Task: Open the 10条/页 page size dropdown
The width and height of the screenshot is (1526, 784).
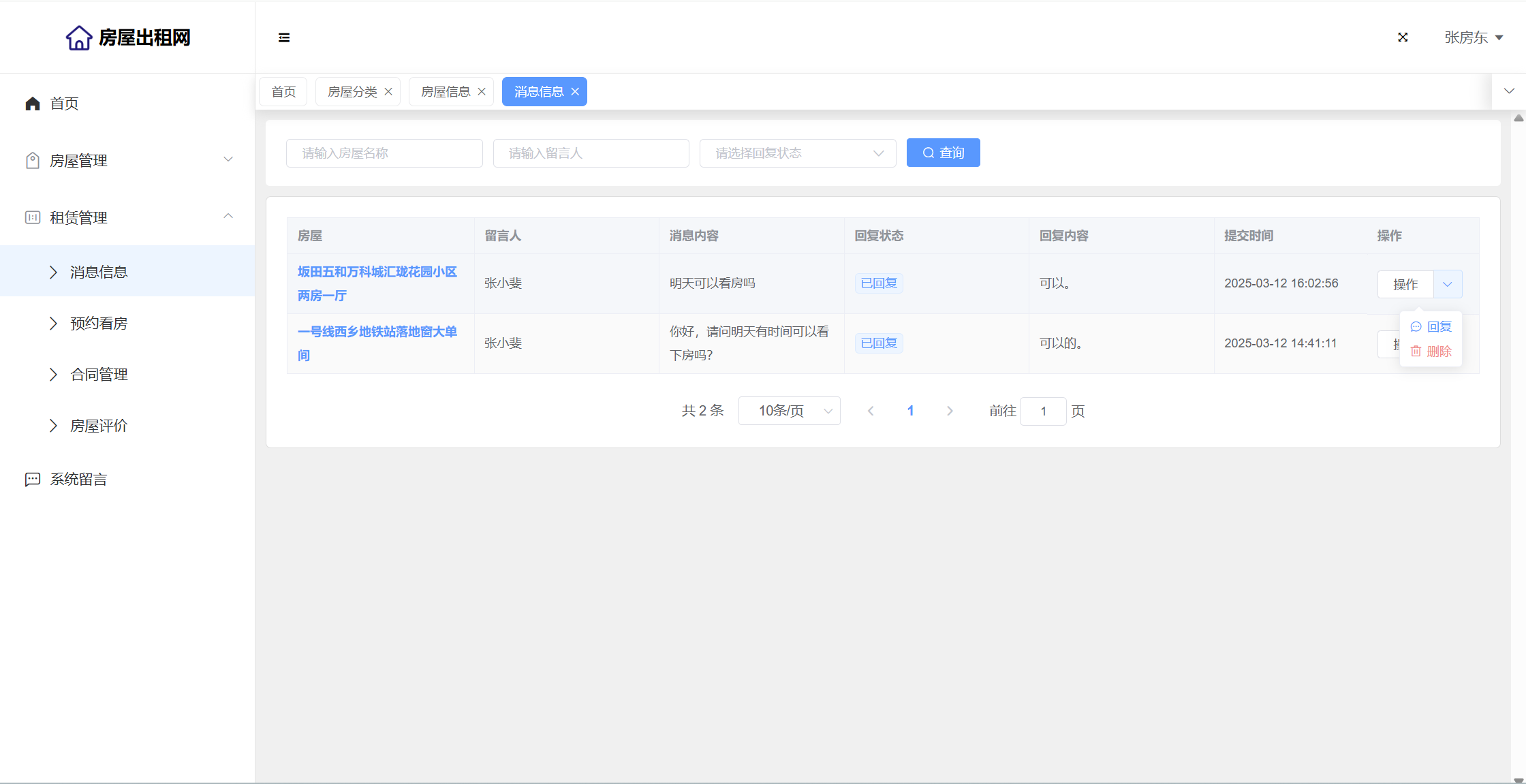Action: point(789,411)
